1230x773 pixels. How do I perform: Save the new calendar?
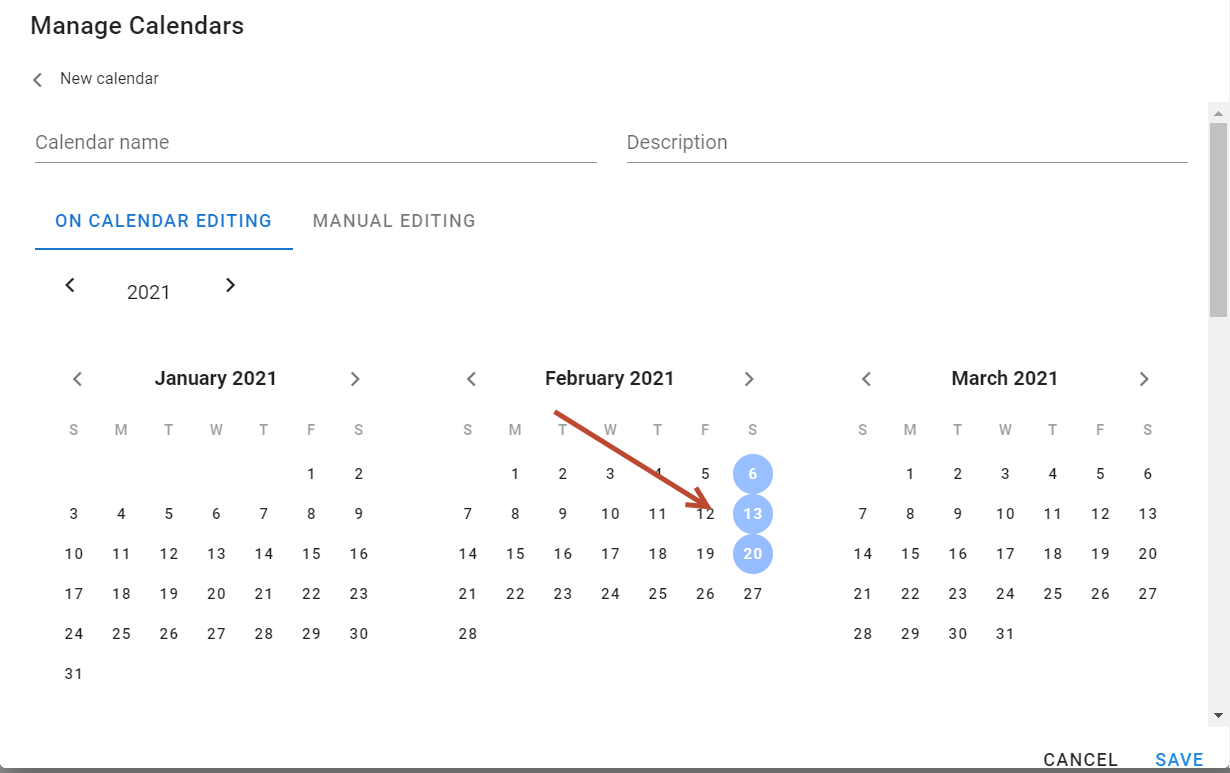click(x=1179, y=760)
